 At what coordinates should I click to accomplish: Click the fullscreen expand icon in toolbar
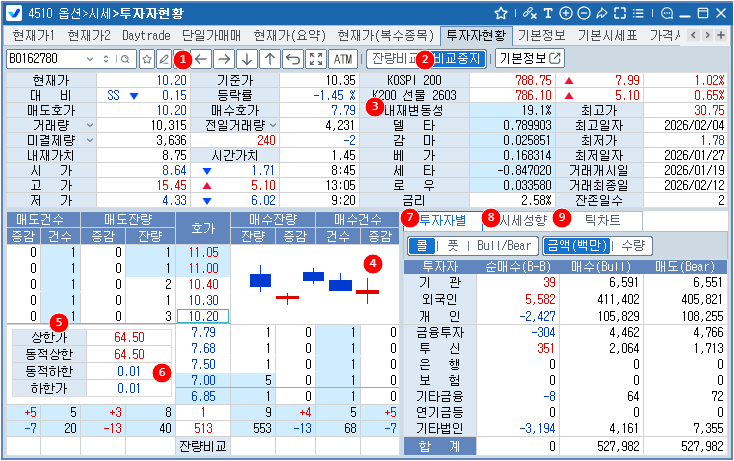click(x=316, y=58)
